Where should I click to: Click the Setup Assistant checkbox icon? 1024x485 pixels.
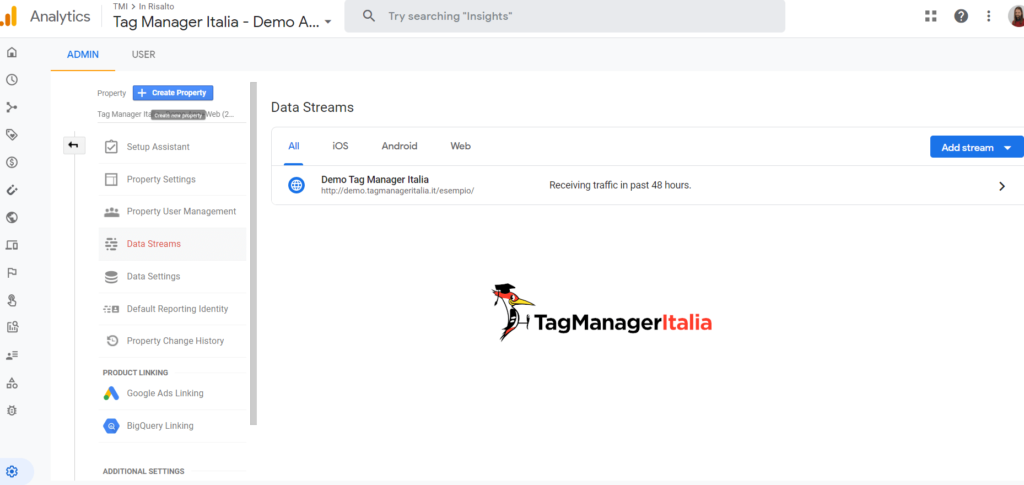(111, 147)
